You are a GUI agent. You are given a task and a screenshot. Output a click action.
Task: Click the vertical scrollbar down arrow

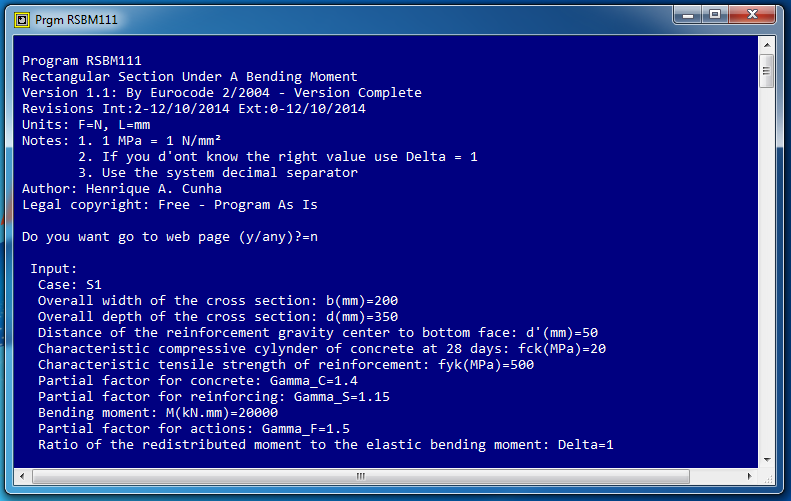[767, 460]
